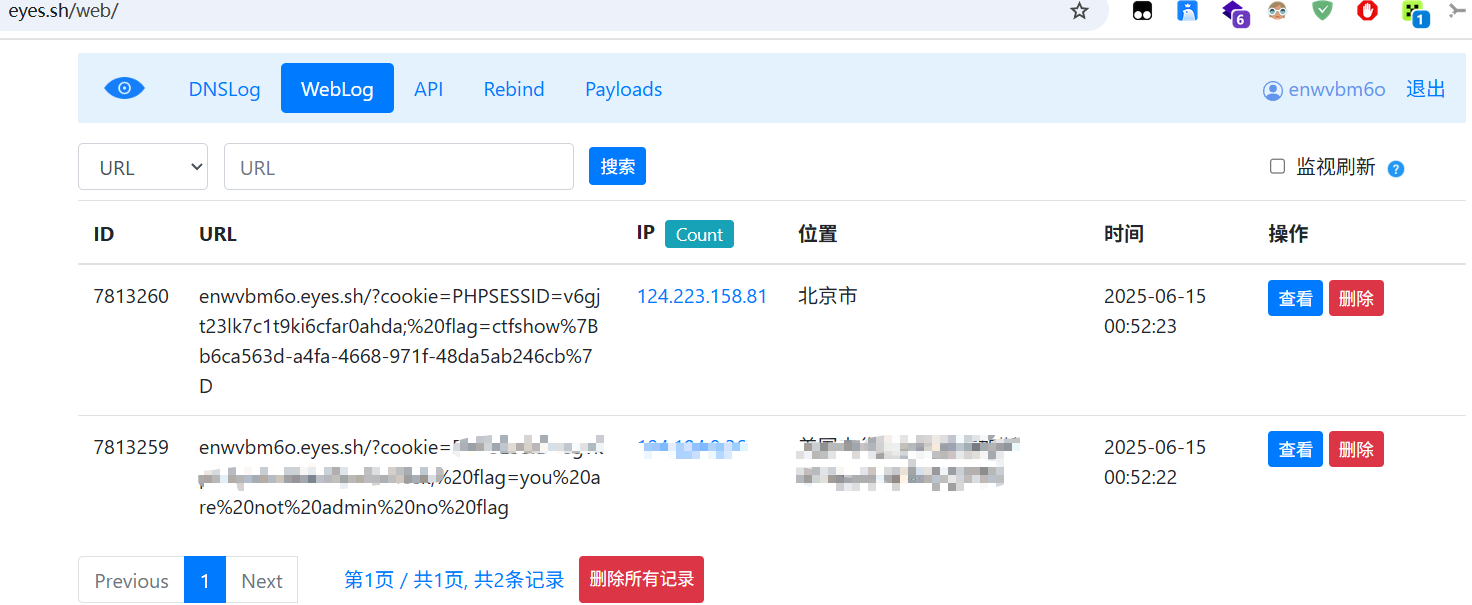This screenshot has height=605, width=1472.
Task: Click the blue bird extension icon
Action: point(1187,11)
